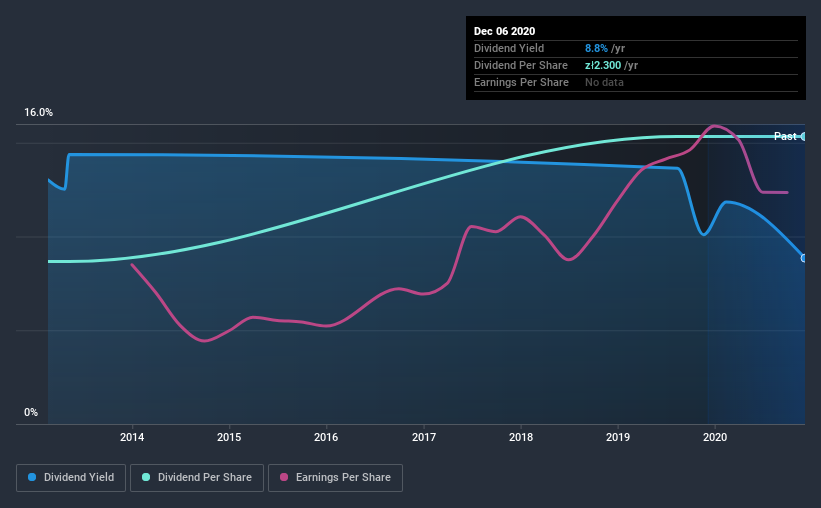Image resolution: width=821 pixels, height=508 pixels.
Task: Click the 2020 x-axis label
Action: pos(715,437)
